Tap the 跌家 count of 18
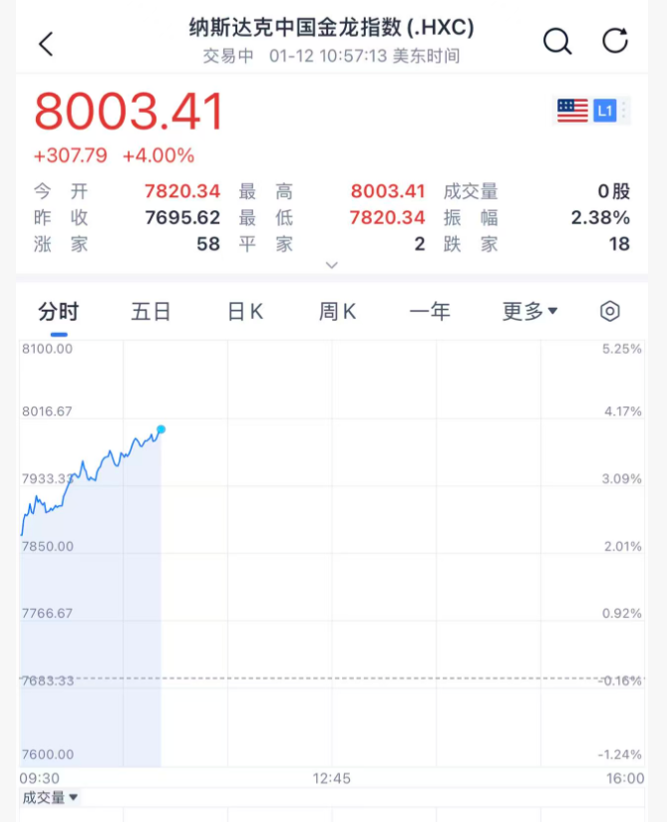Screen dimensions: 667x822 click(x=618, y=243)
